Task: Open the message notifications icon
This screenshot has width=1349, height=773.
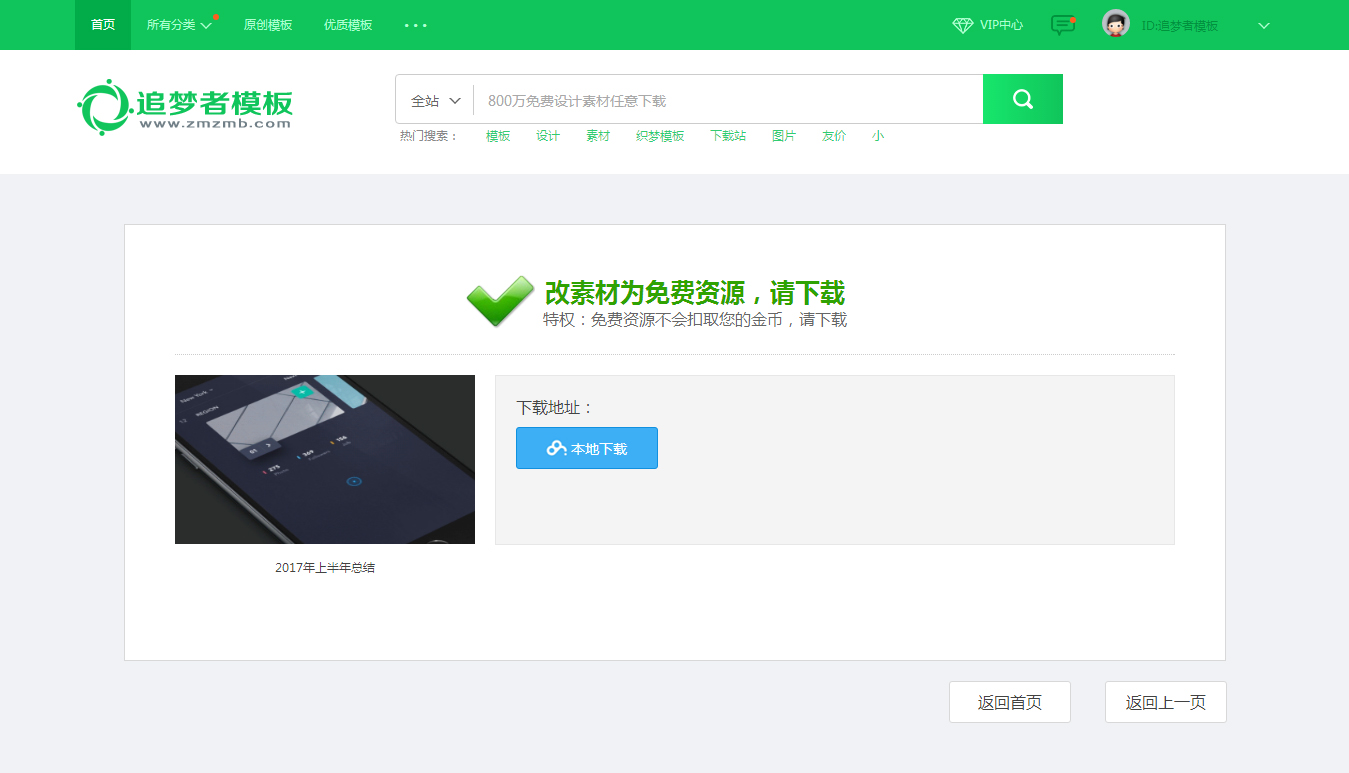Action: click(x=1062, y=25)
